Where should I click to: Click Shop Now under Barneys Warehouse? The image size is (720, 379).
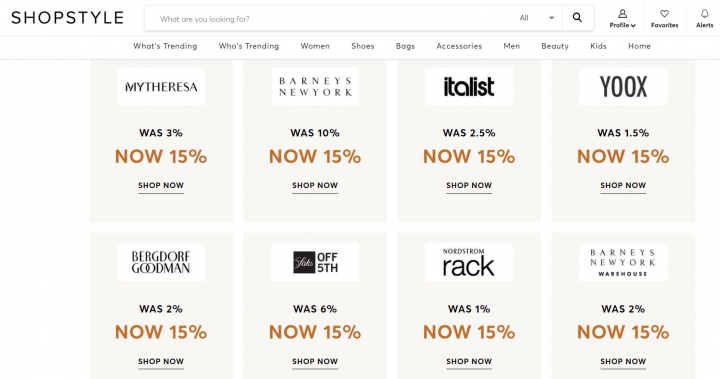pyautogui.click(x=623, y=362)
